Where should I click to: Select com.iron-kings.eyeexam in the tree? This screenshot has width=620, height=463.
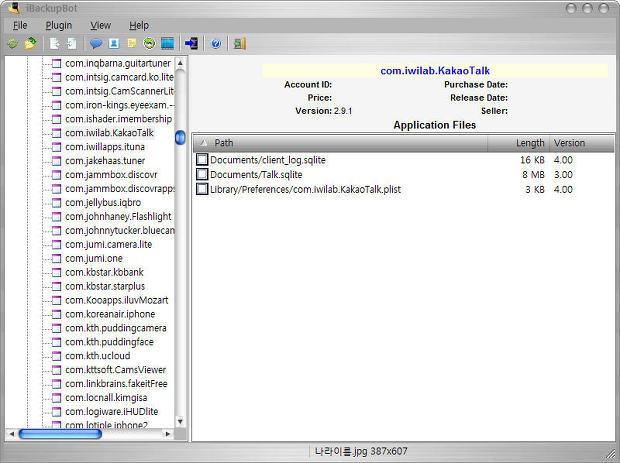click(119, 105)
